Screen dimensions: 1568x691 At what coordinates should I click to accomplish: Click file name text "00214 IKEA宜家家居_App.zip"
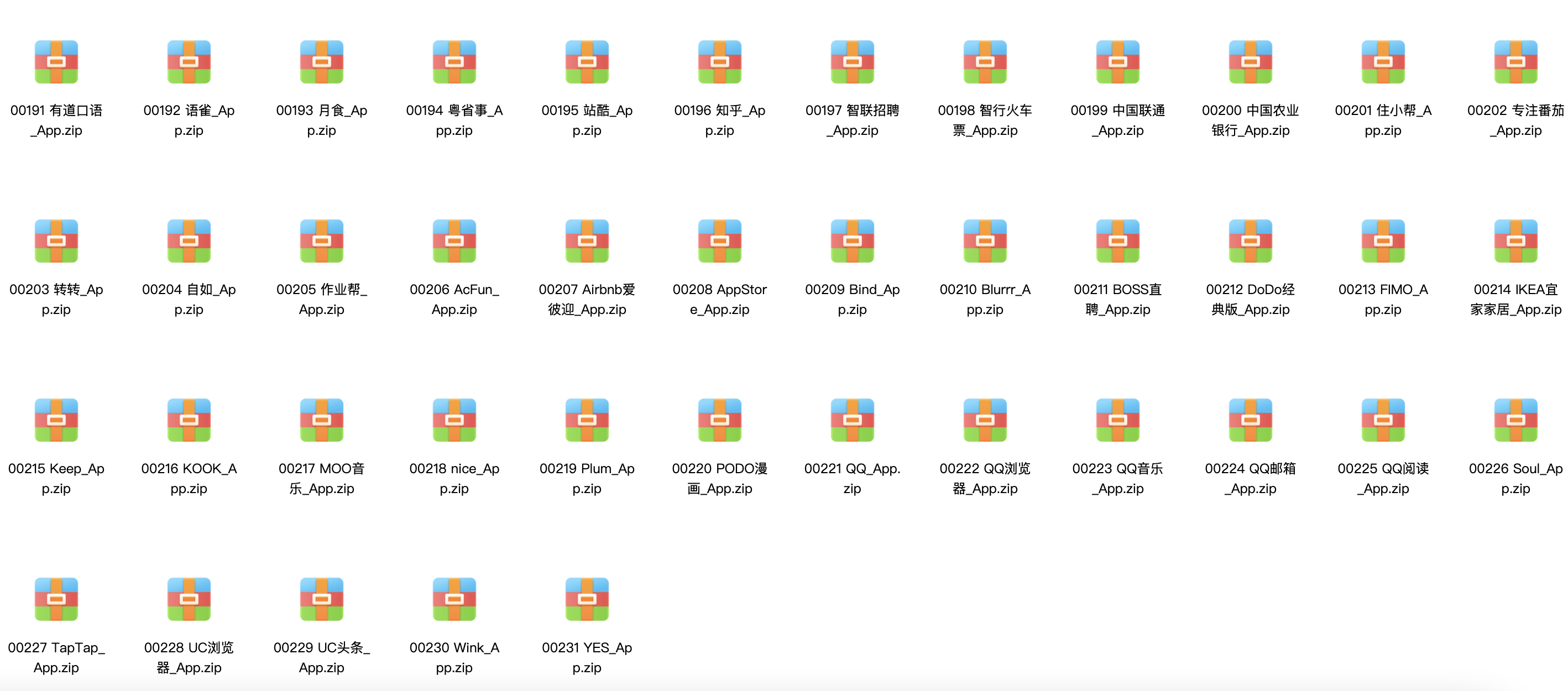(1515, 299)
